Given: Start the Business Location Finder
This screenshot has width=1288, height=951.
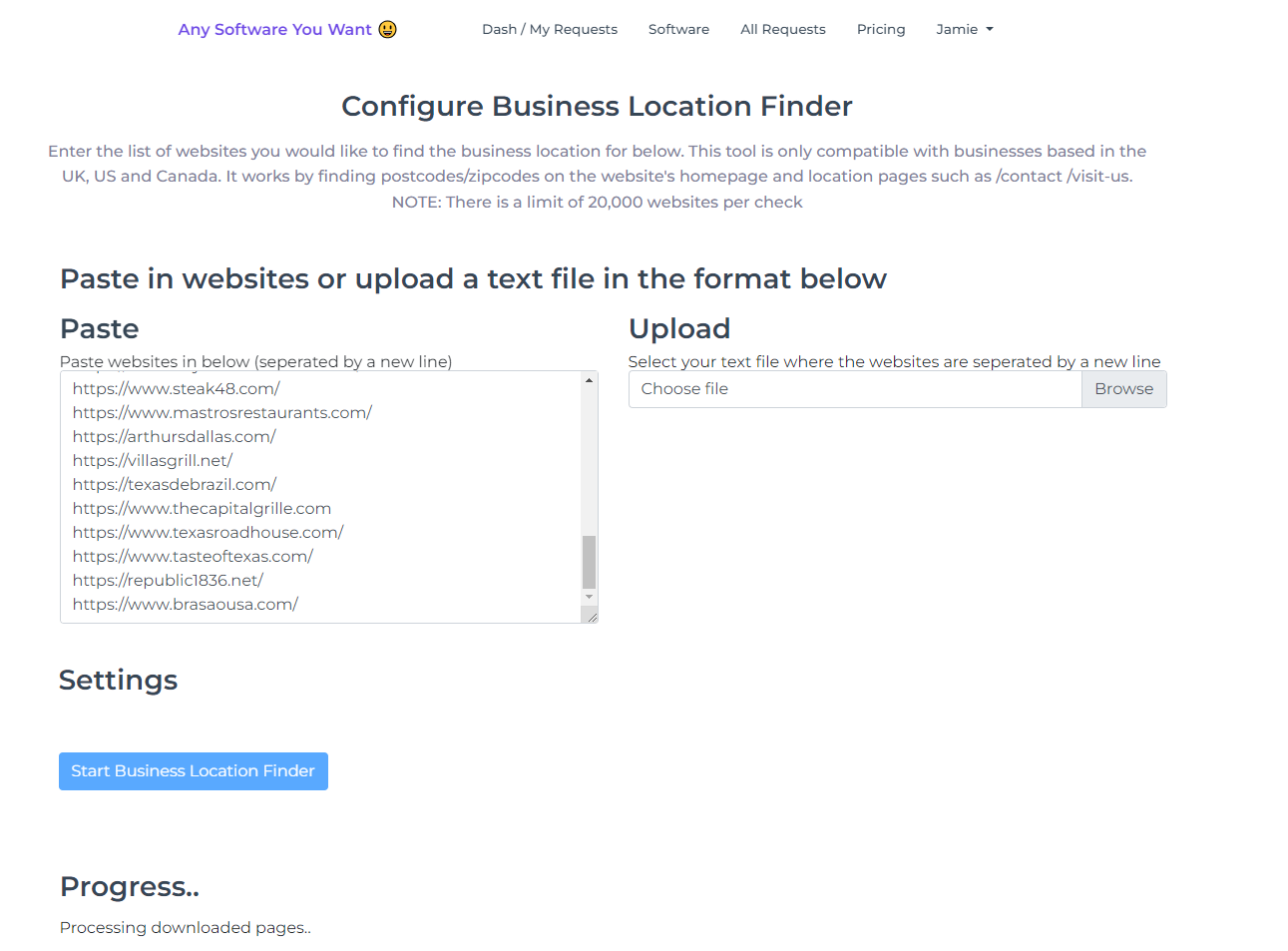Looking at the screenshot, I should click(194, 771).
